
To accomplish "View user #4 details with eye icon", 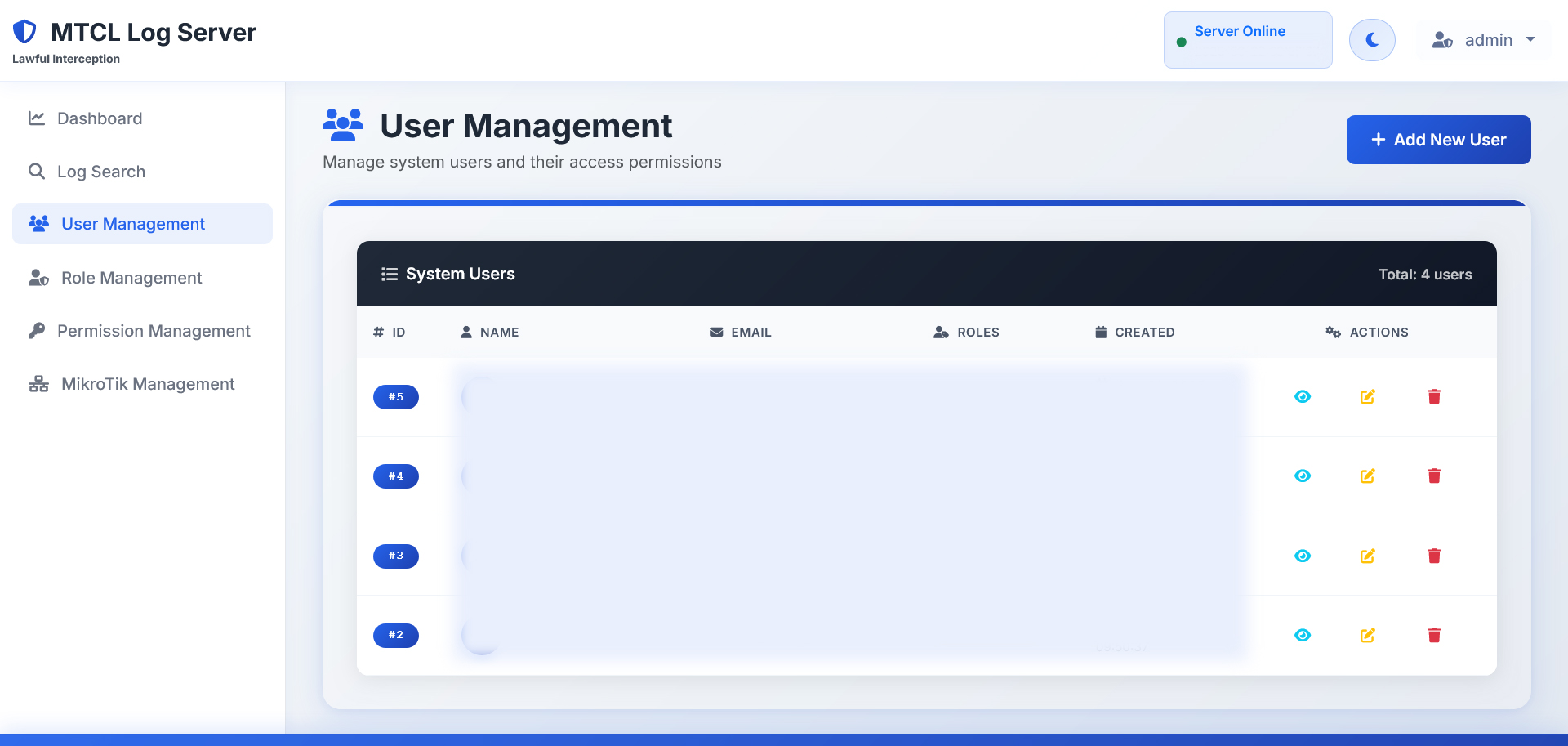I will click(1303, 476).
